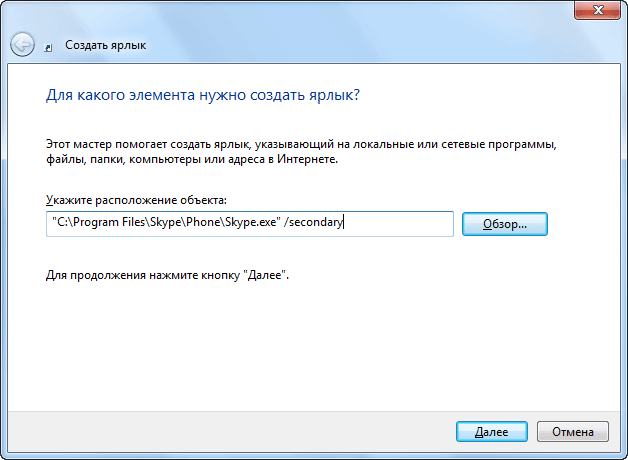The image size is (628, 460).
Task: Click the Создать ярлык window title text
Action: point(103,45)
